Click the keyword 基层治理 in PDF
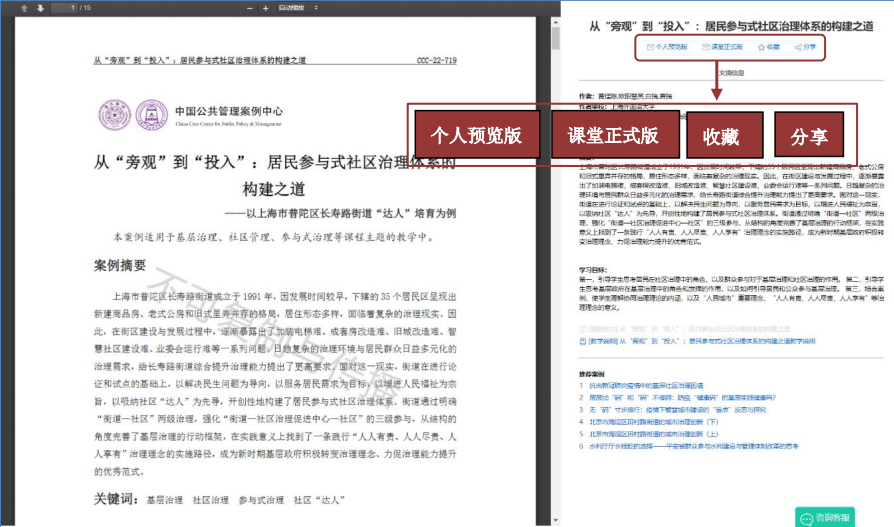This screenshot has width=894, height=527. 165,500
